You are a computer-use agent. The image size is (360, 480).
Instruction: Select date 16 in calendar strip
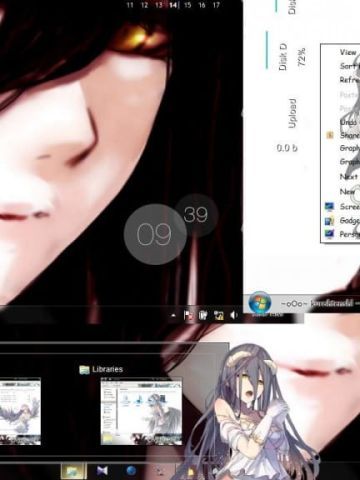coord(202,5)
